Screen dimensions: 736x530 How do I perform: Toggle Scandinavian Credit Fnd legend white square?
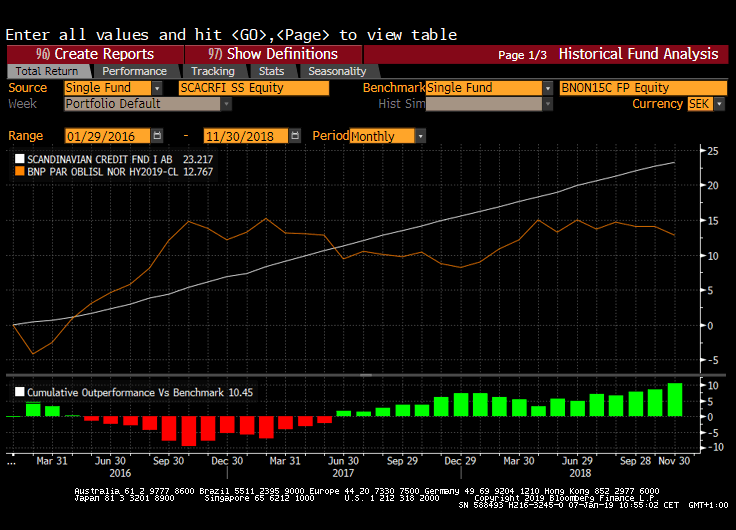coord(20,159)
